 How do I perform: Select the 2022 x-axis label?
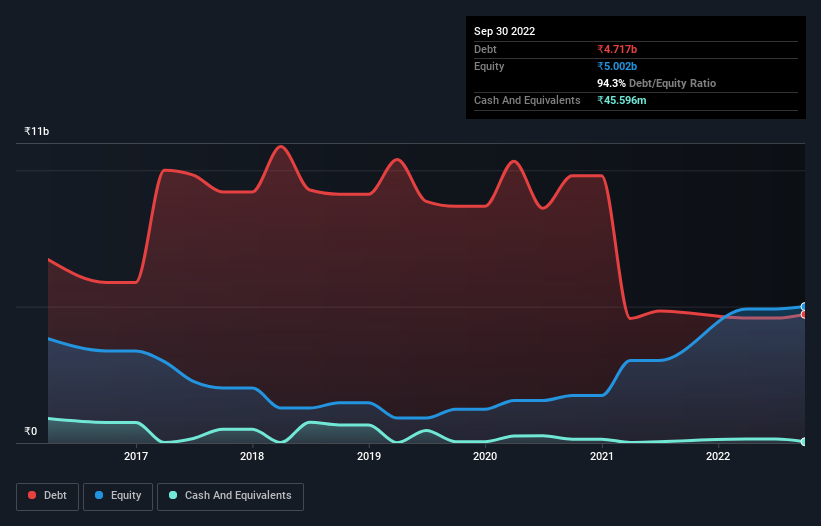pos(718,456)
